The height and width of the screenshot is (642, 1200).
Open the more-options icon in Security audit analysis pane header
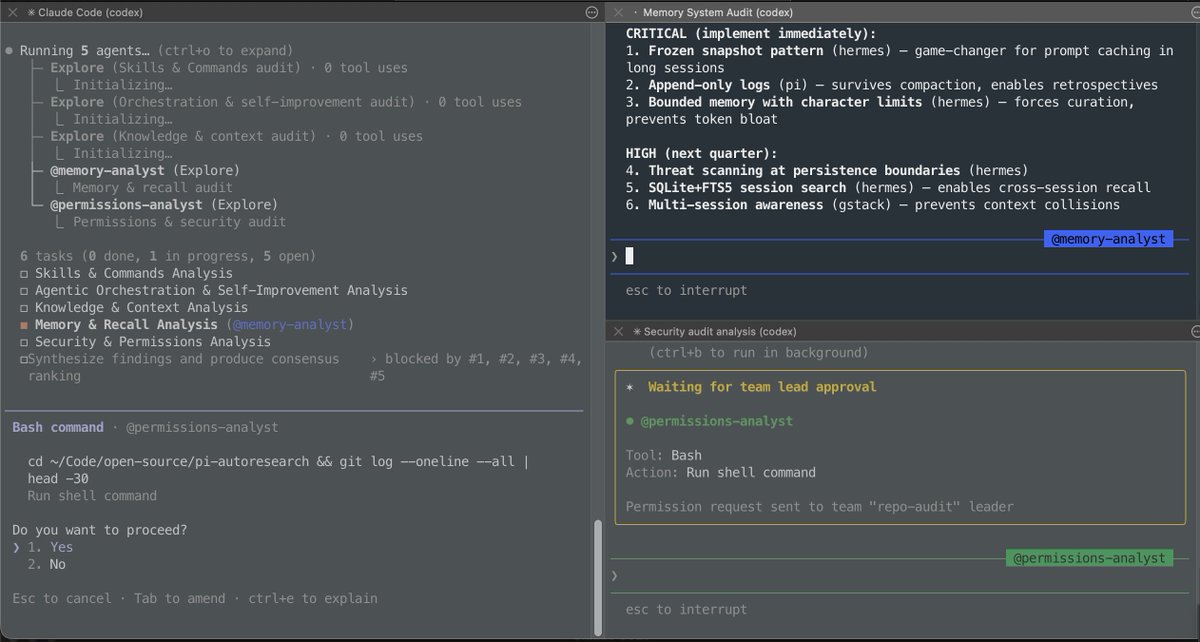point(1195,331)
